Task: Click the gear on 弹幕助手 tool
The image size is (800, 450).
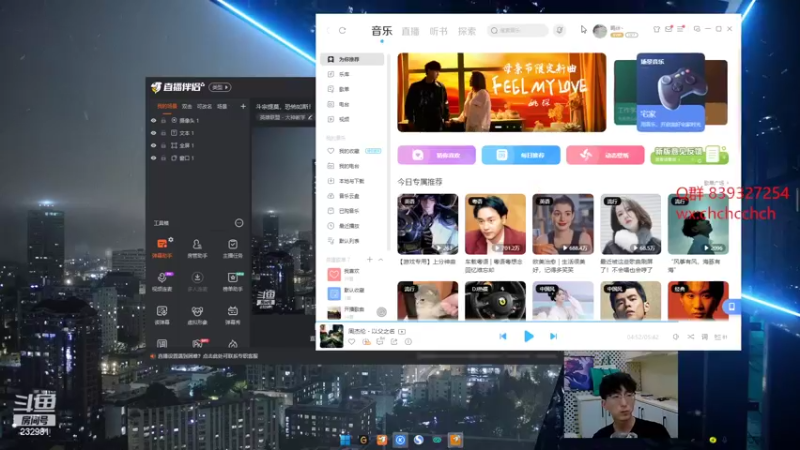Action: click(171, 239)
